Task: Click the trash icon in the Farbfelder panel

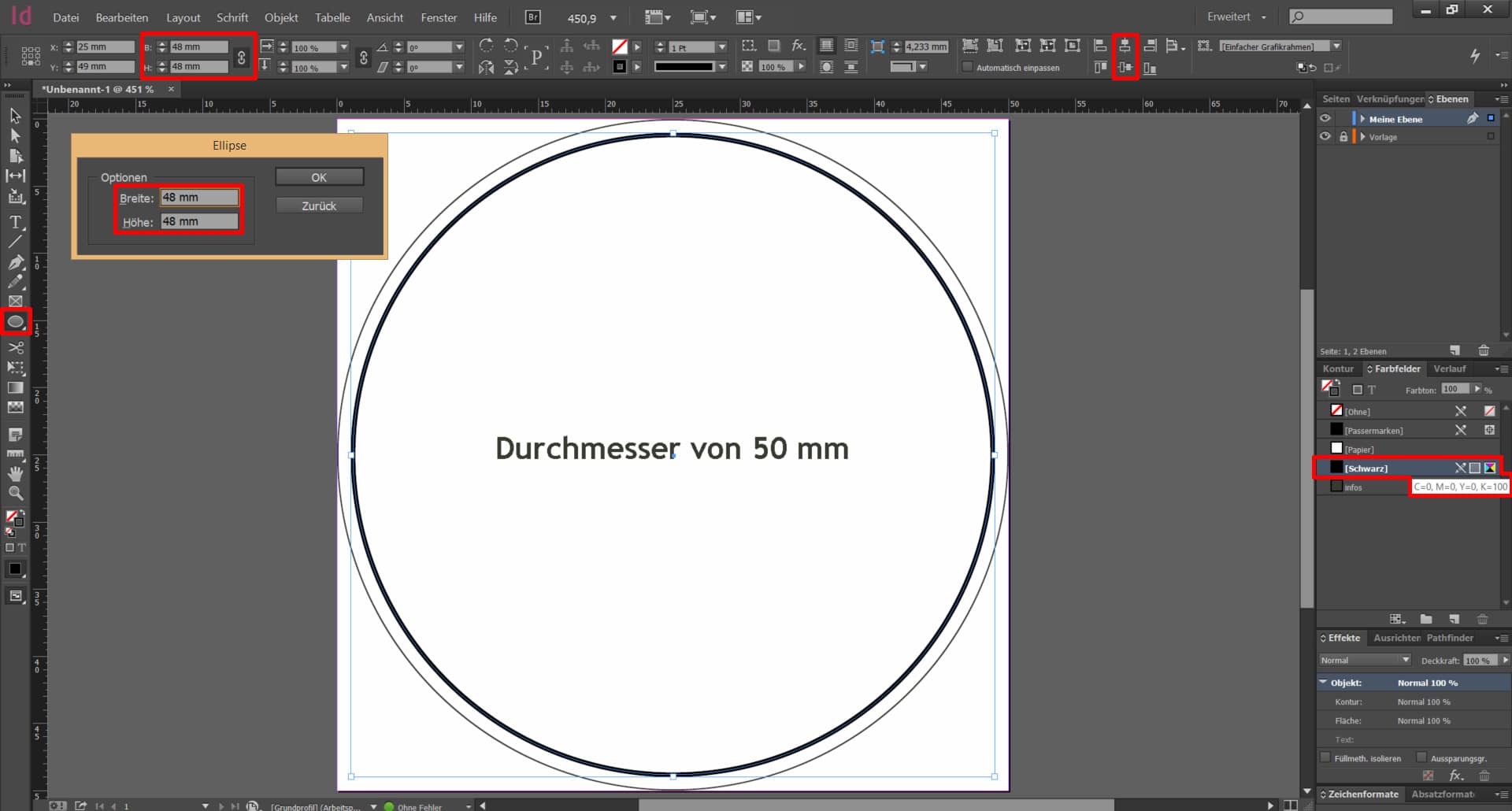Action: click(x=1484, y=619)
